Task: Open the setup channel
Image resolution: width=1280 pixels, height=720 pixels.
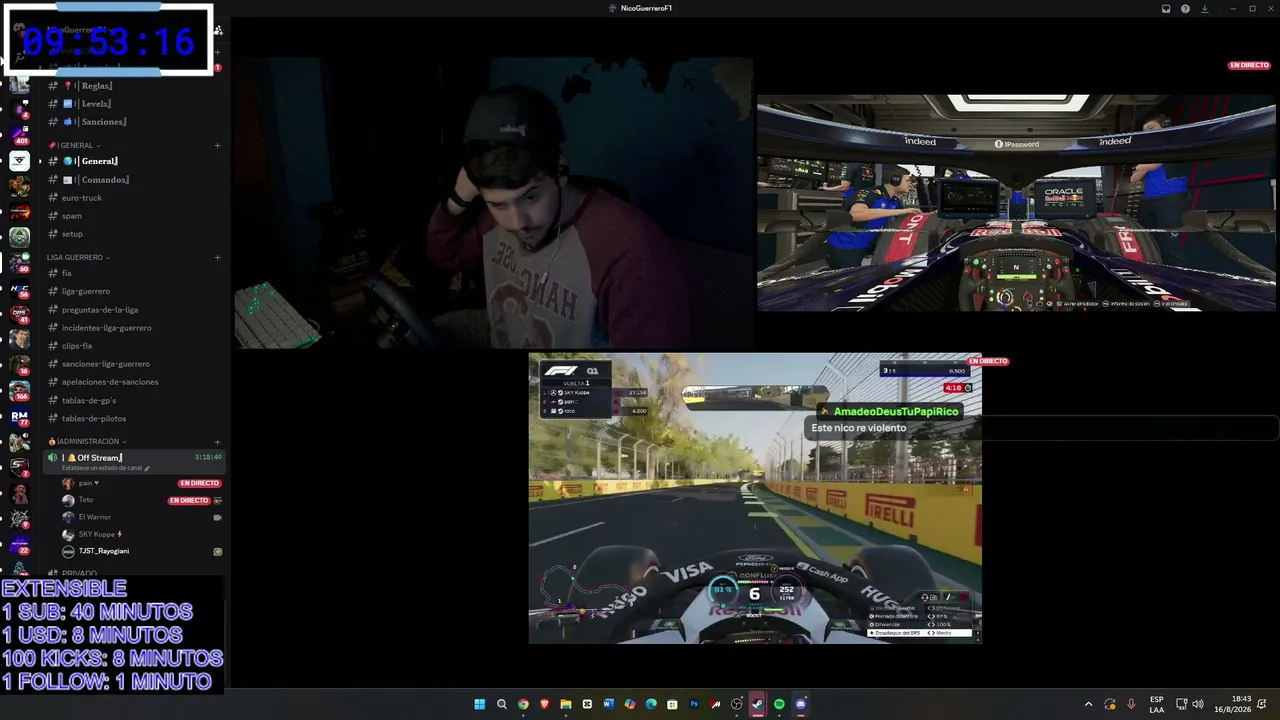Action: (x=134, y=234)
